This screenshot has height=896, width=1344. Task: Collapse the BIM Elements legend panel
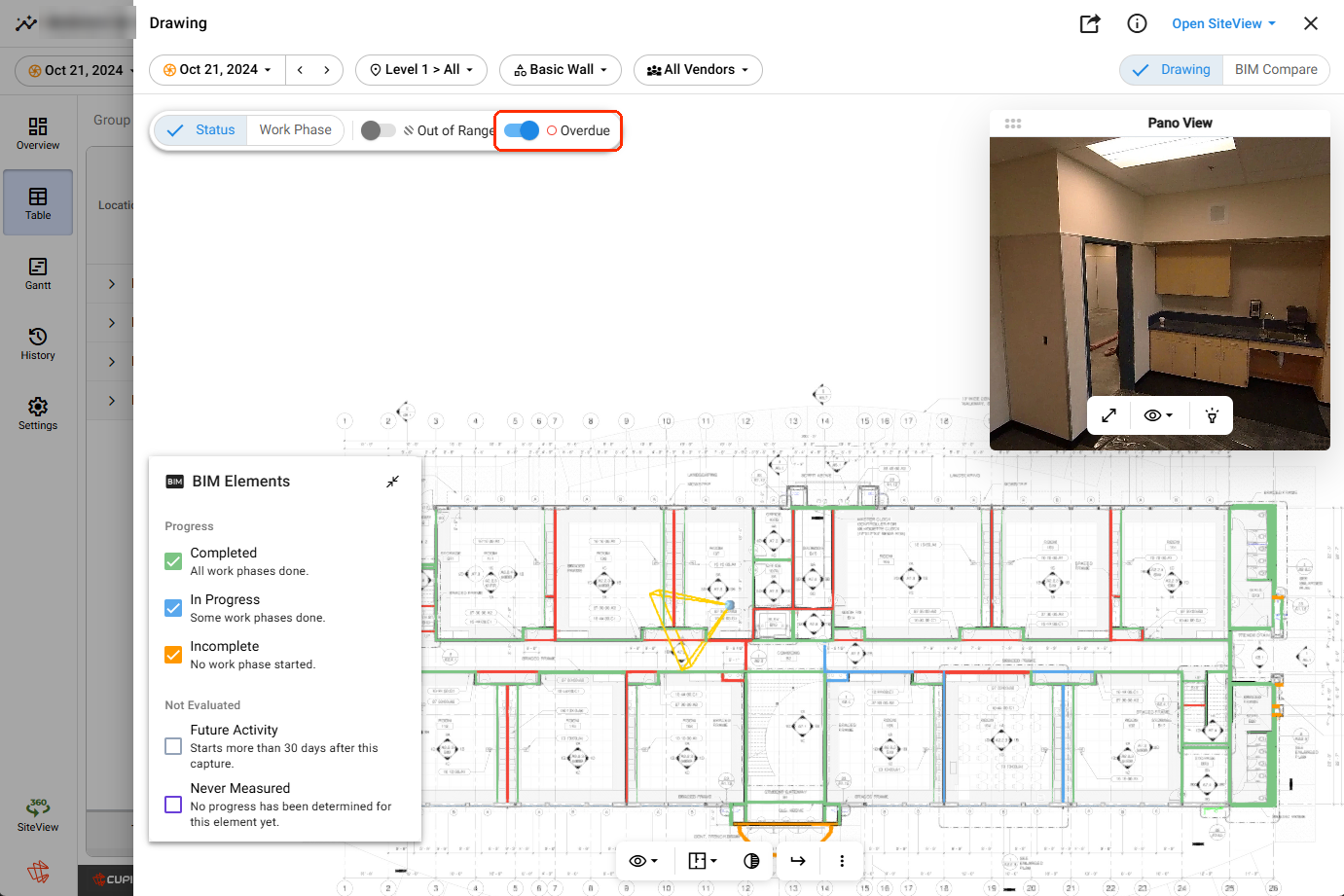(393, 482)
